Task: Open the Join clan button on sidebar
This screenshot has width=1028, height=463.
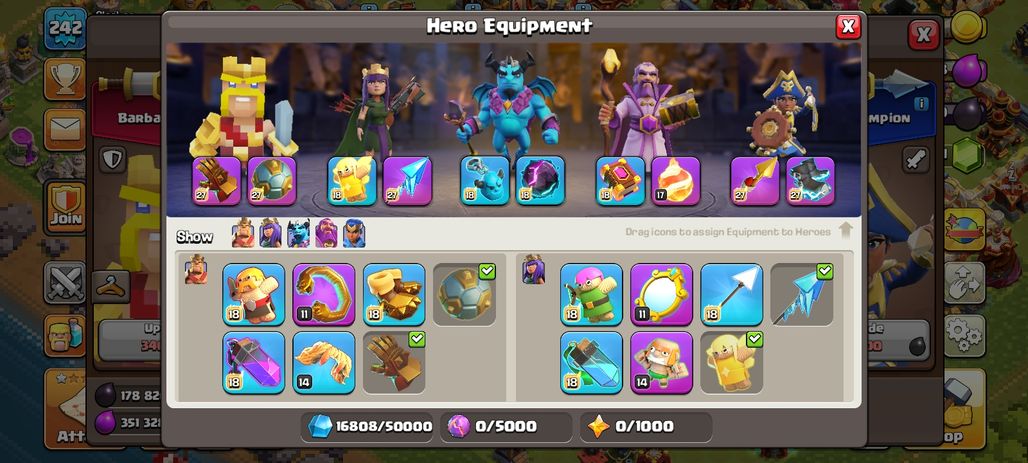Action: point(64,207)
